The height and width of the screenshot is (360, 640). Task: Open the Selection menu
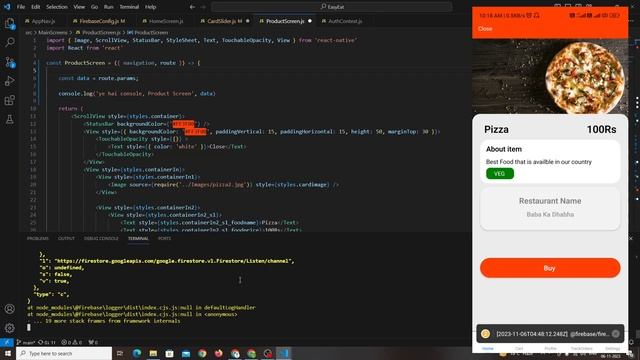(x=57, y=7)
